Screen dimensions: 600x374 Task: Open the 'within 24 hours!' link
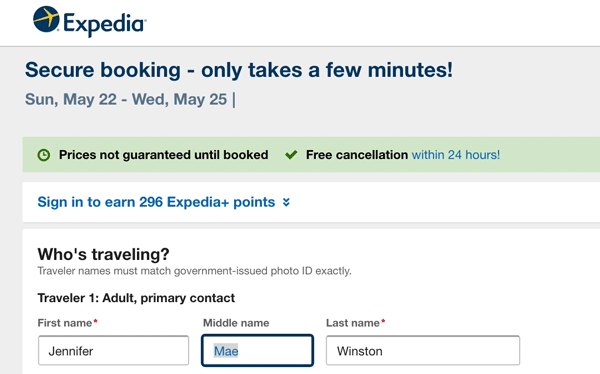(x=456, y=155)
